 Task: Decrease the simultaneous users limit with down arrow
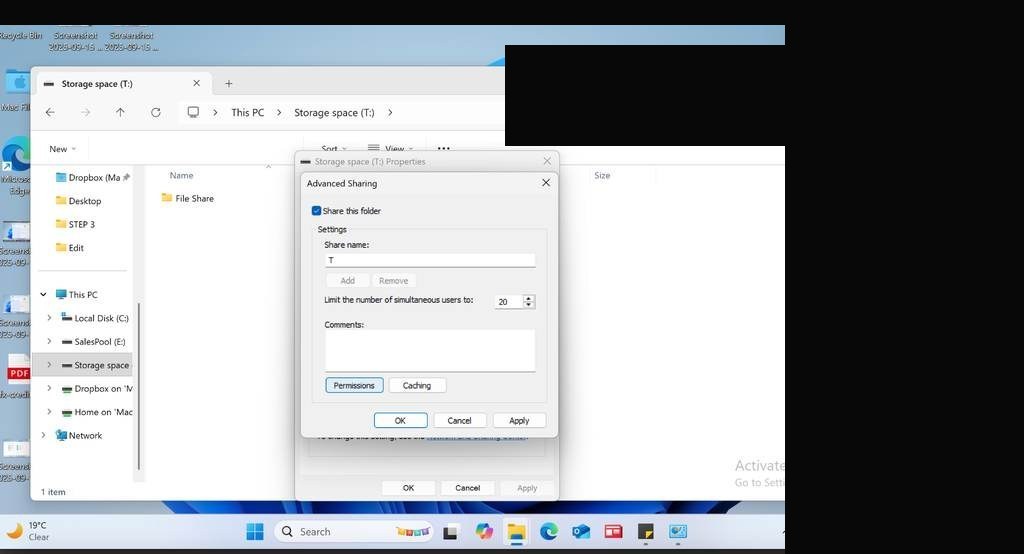click(x=529, y=305)
